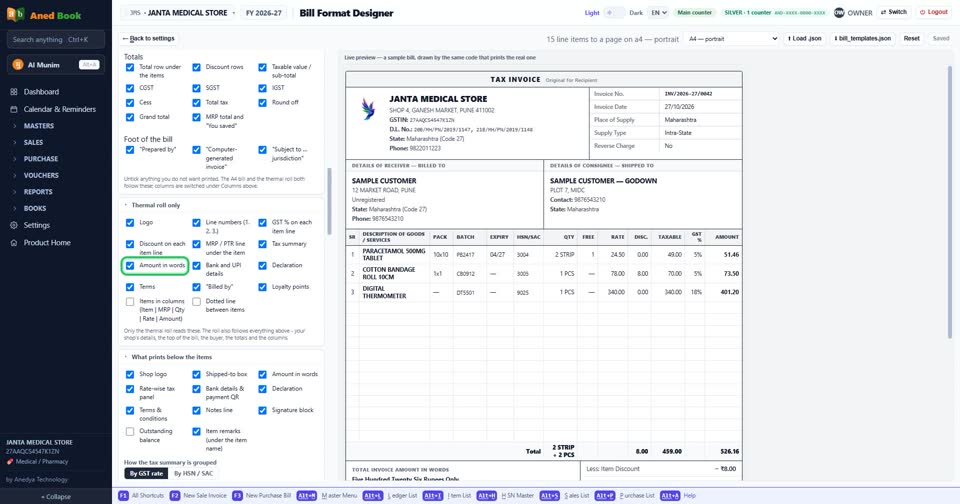Open Settings in the sidebar
960x504 pixels.
click(37, 225)
